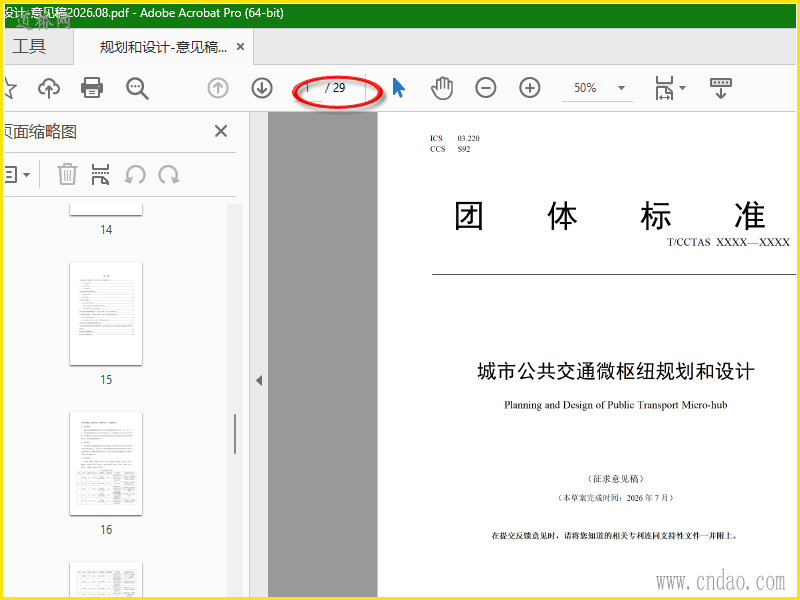Switch to the 规划和设计-意见稿 document tab

pyautogui.click(x=163, y=47)
